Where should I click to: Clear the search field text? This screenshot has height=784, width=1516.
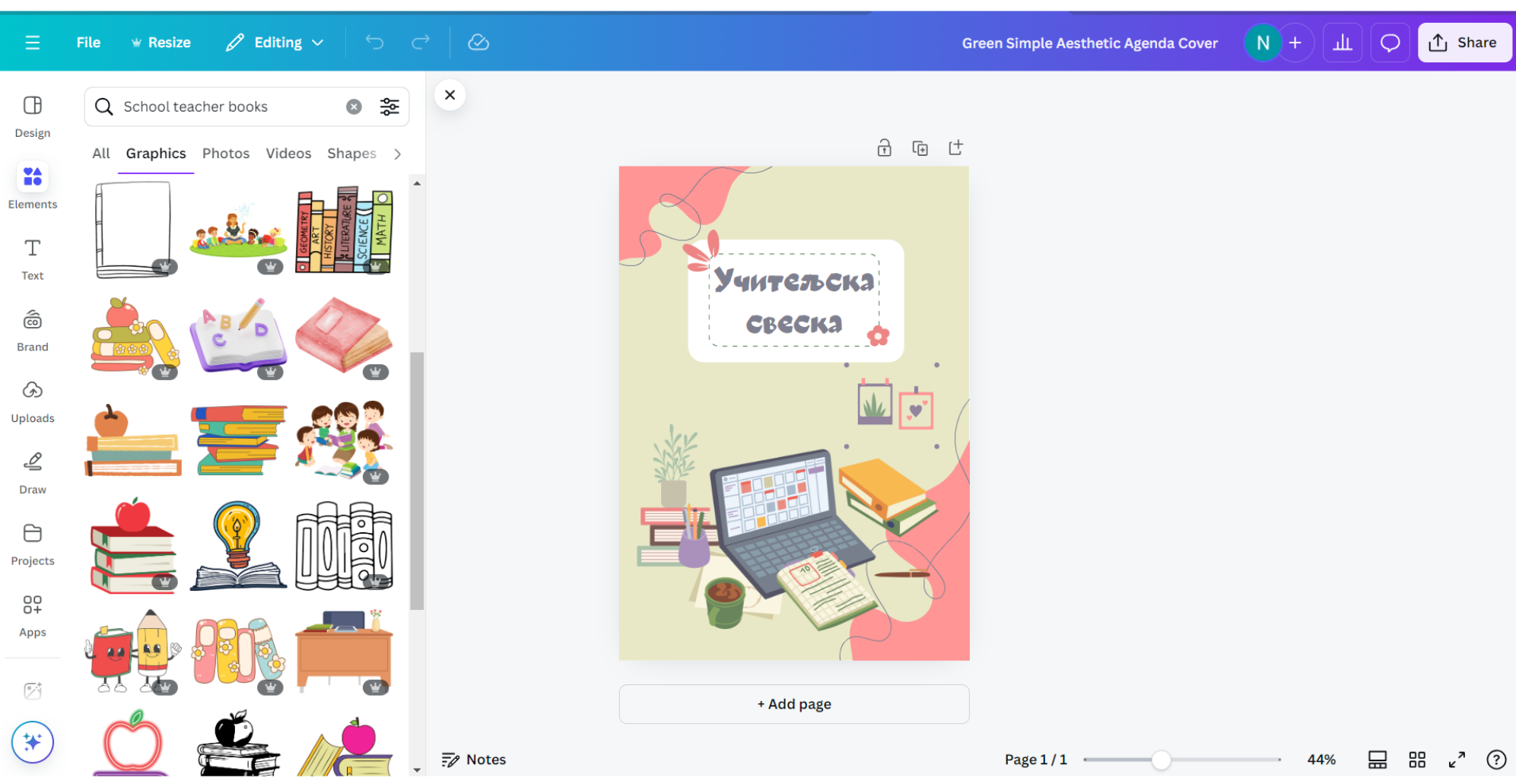tap(354, 106)
